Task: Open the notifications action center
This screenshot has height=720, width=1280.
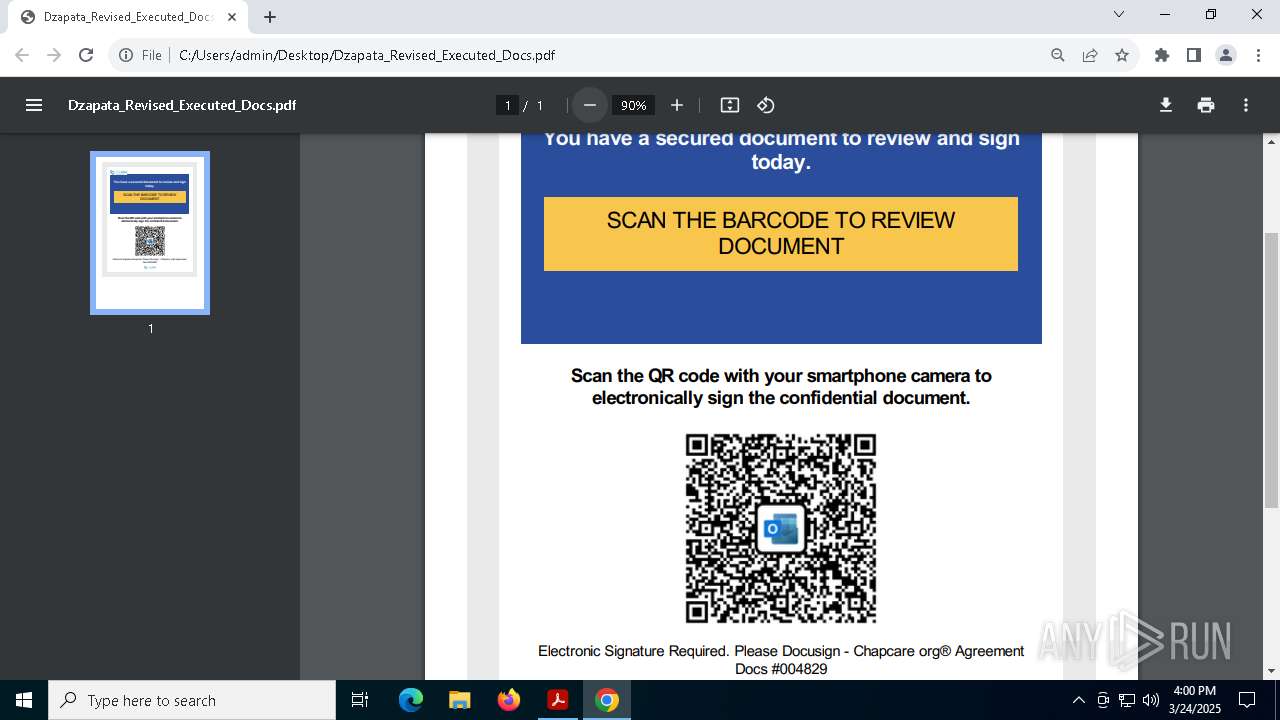Action: tap(1247, 700)
